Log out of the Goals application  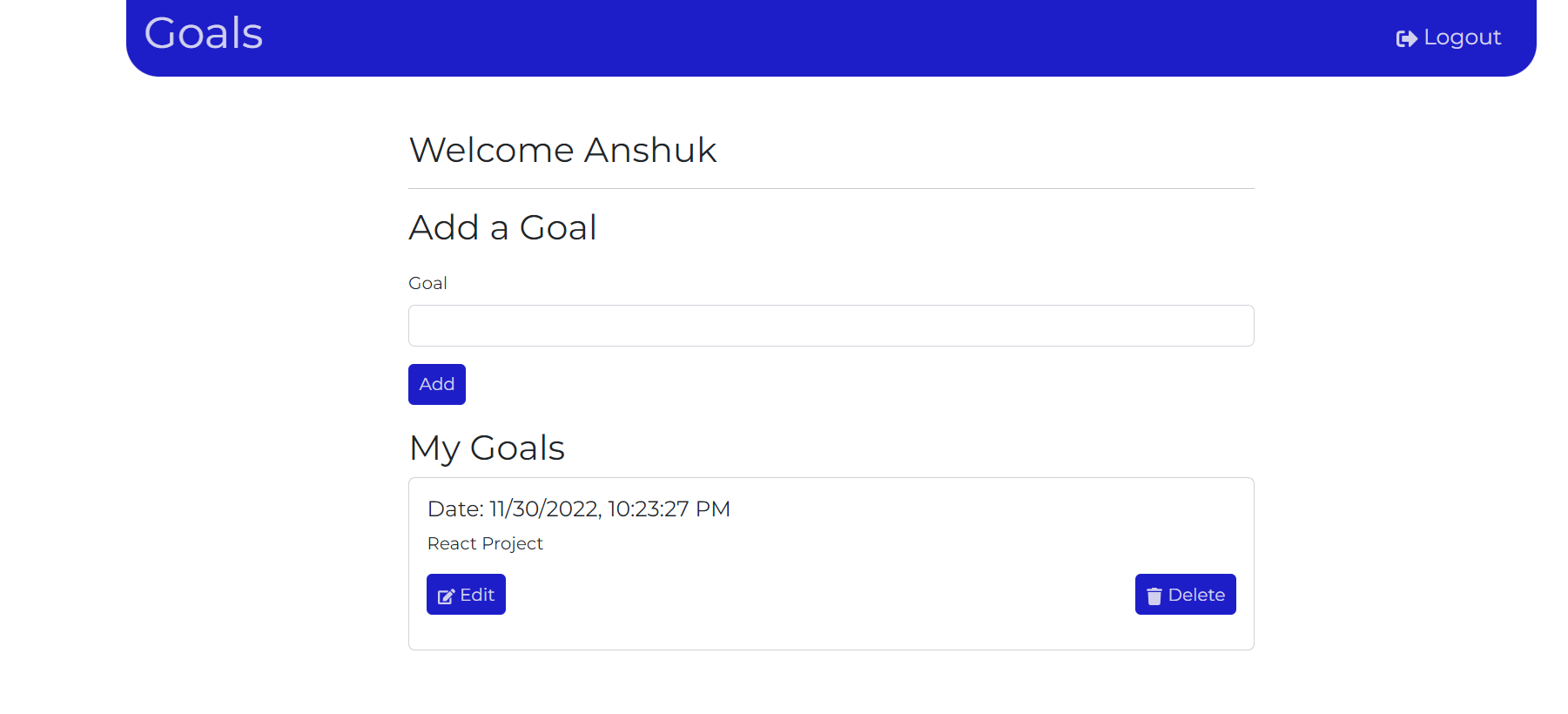pyautogui.click(x=1448, y=37)
